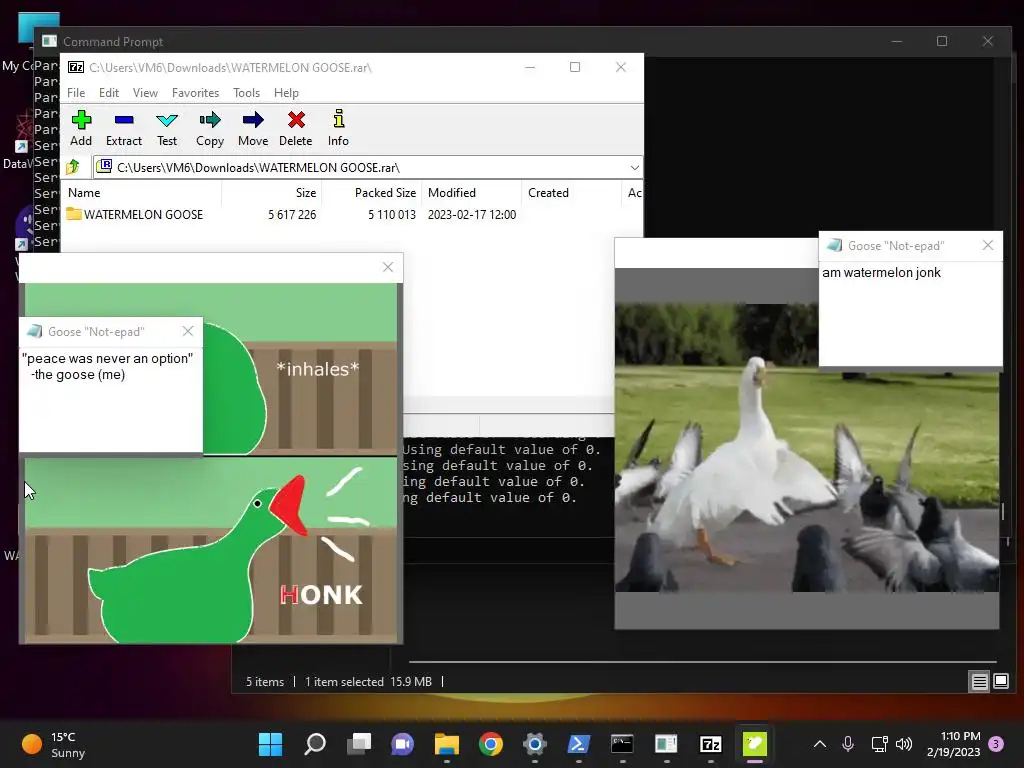Open network settings from tray icon
Image resolution: width=1024 pixels, height=768 pixels.
click(x=879, y=744)
